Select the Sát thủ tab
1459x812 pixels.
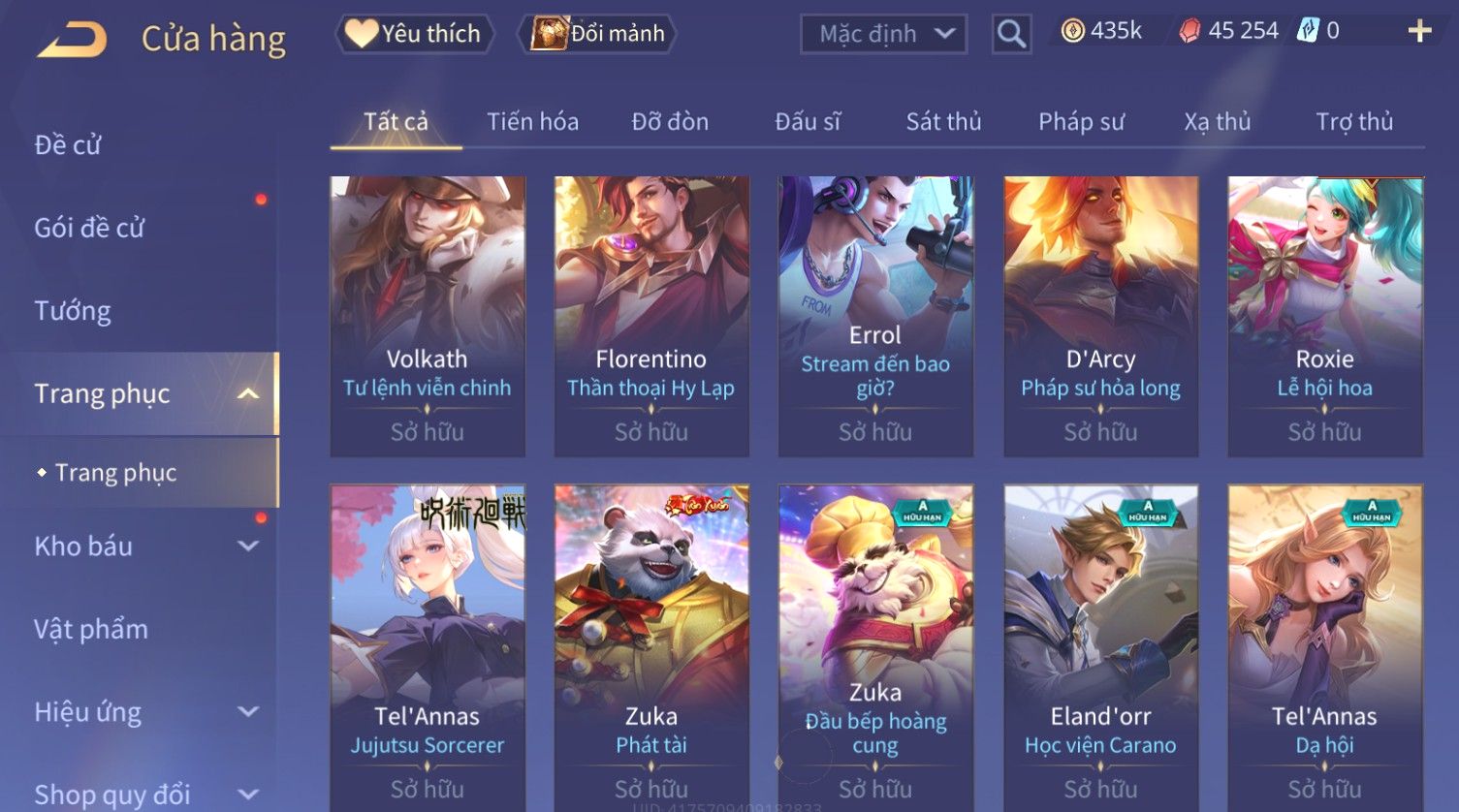coord(943,122)
